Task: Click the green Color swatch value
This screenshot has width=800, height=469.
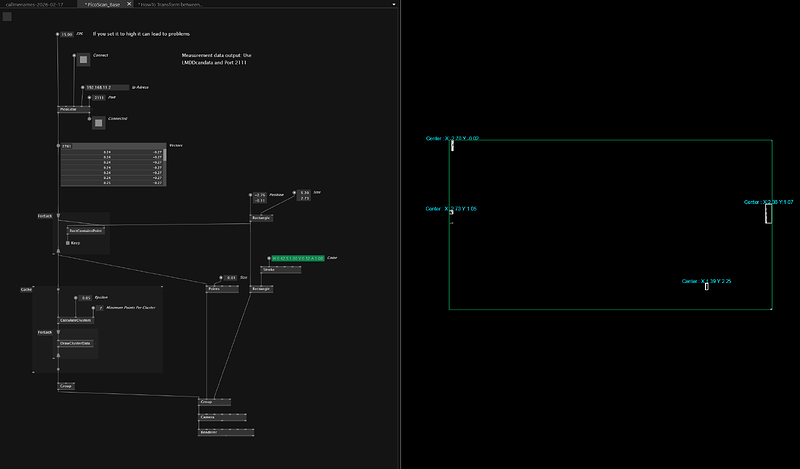Action: pos(304,258)
